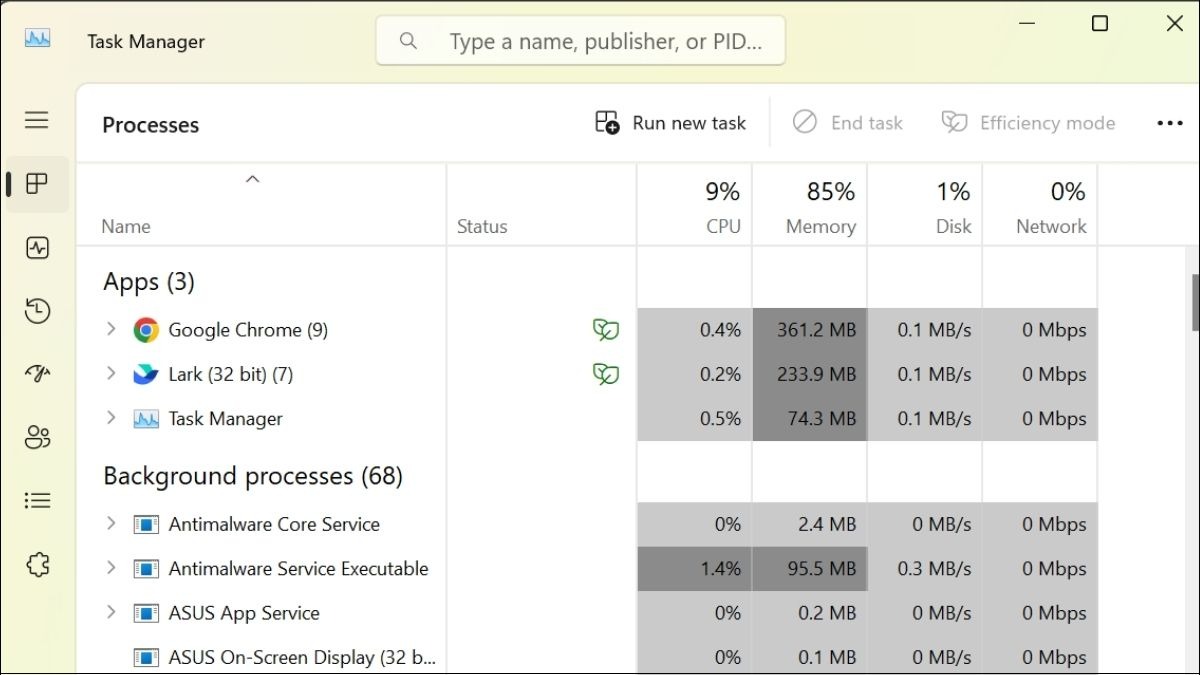
Task: Click the 1.4% CPU cell for Antimalware Service Executable
Action: click(x=695, y=569)
